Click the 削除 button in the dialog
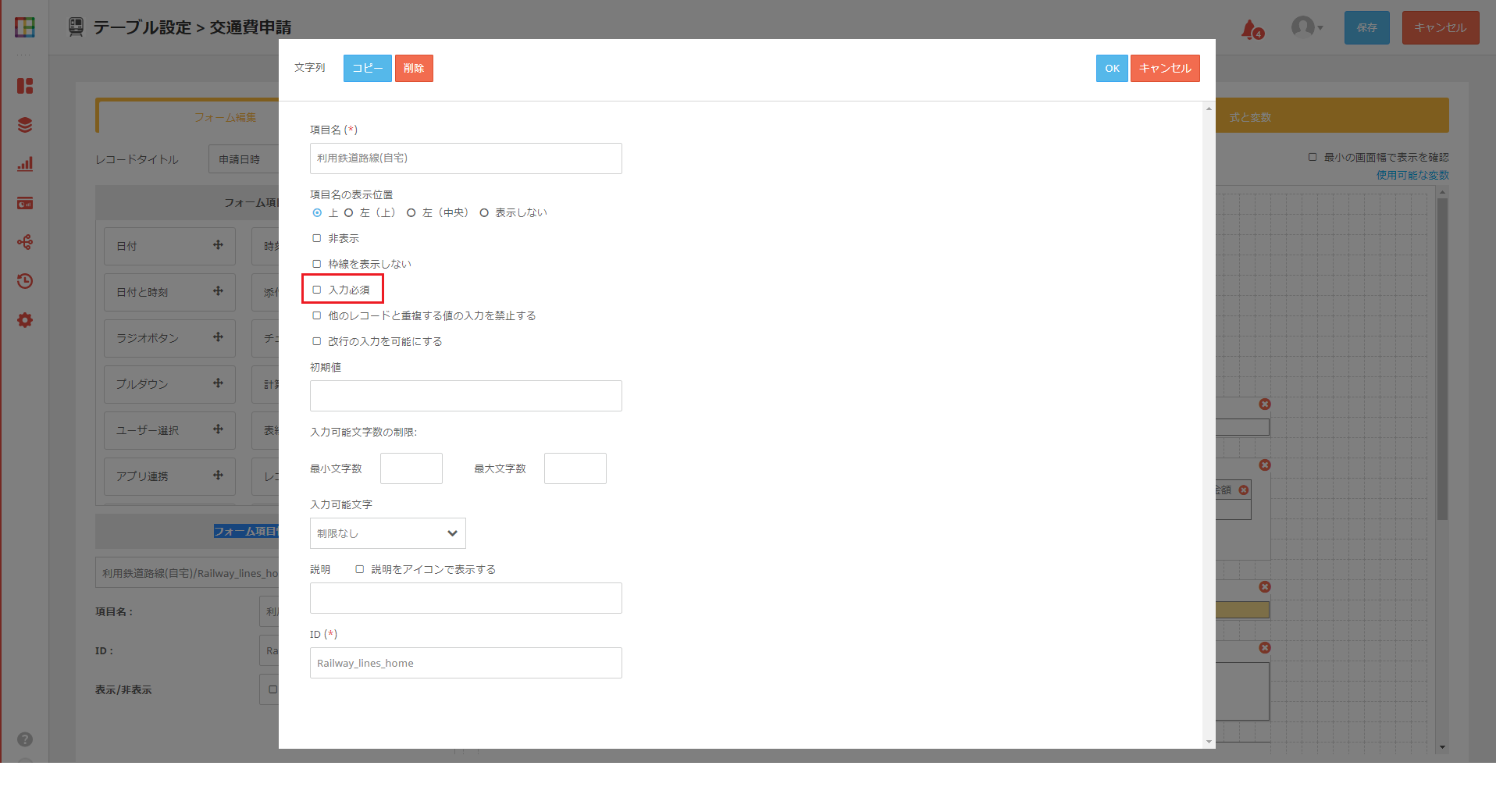1496x812 pixels. coord(414,69)
